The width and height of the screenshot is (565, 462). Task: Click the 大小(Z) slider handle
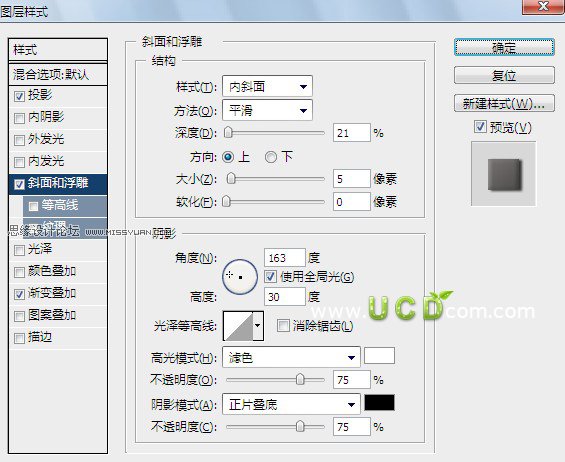231,178
